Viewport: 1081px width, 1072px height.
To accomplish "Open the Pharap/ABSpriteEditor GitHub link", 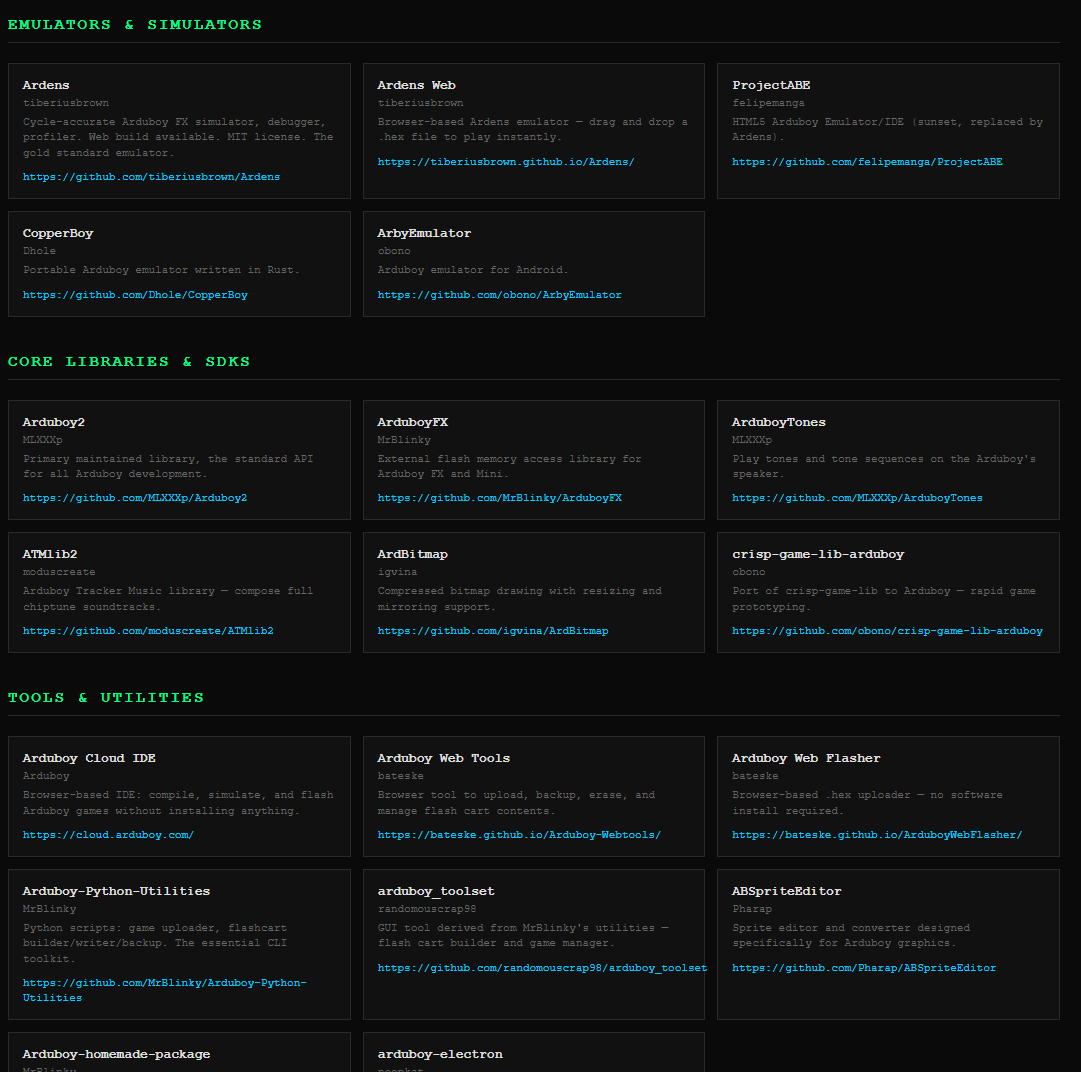I will [x=863, y=968].
